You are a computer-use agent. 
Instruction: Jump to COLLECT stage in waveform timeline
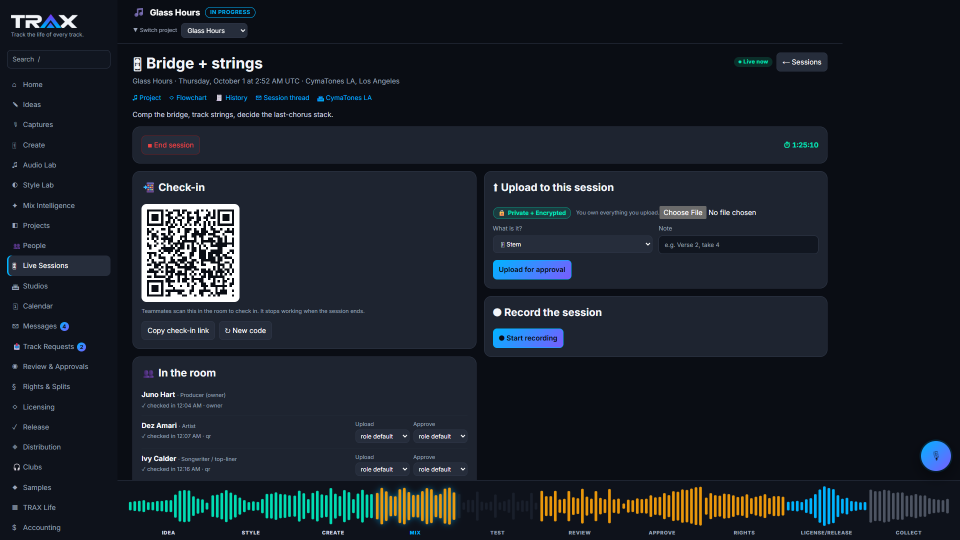pos(909,533)
